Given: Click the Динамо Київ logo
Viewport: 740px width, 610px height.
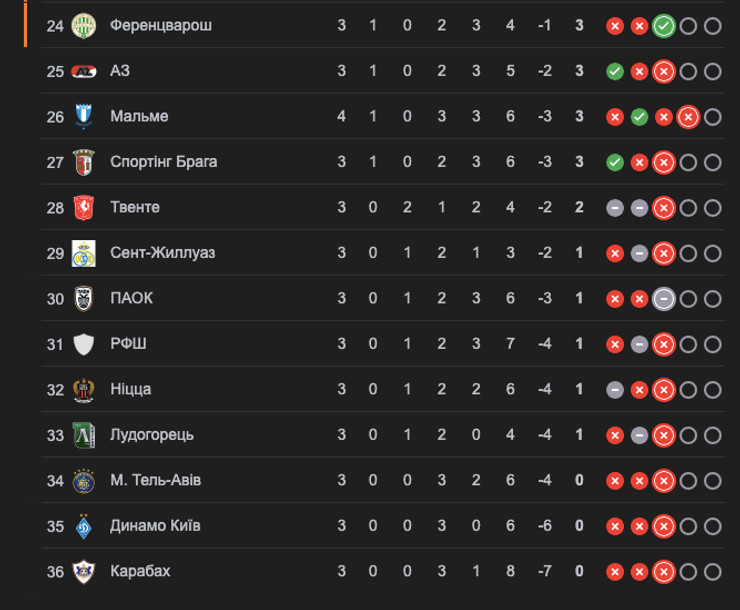Looking at the screenshot, I should pos(83,527).
